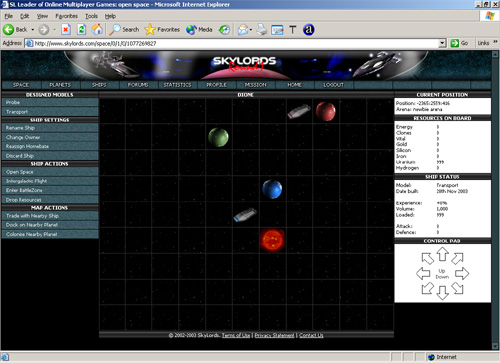Choose Intergalactic Flight action

point(50,181)
